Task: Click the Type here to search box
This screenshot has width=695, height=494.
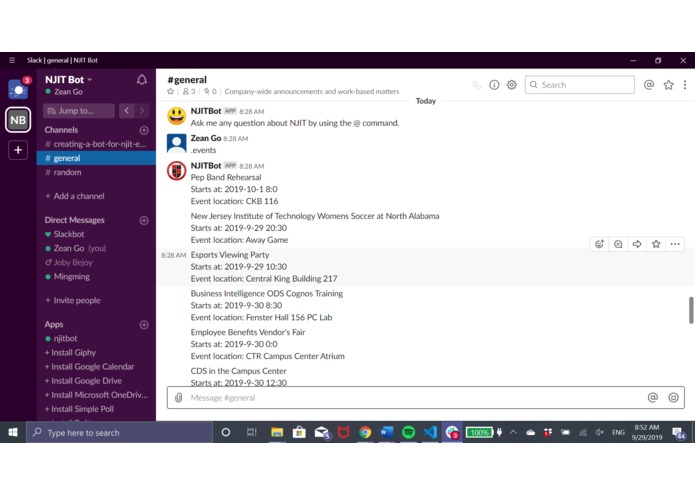Action: 120,432
